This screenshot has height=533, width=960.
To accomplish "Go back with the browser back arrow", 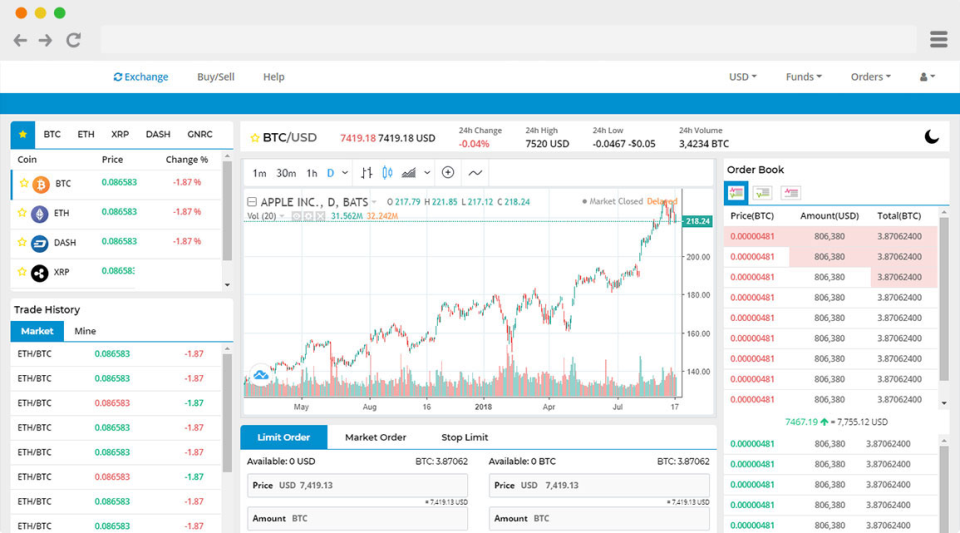I will point(20,40).
